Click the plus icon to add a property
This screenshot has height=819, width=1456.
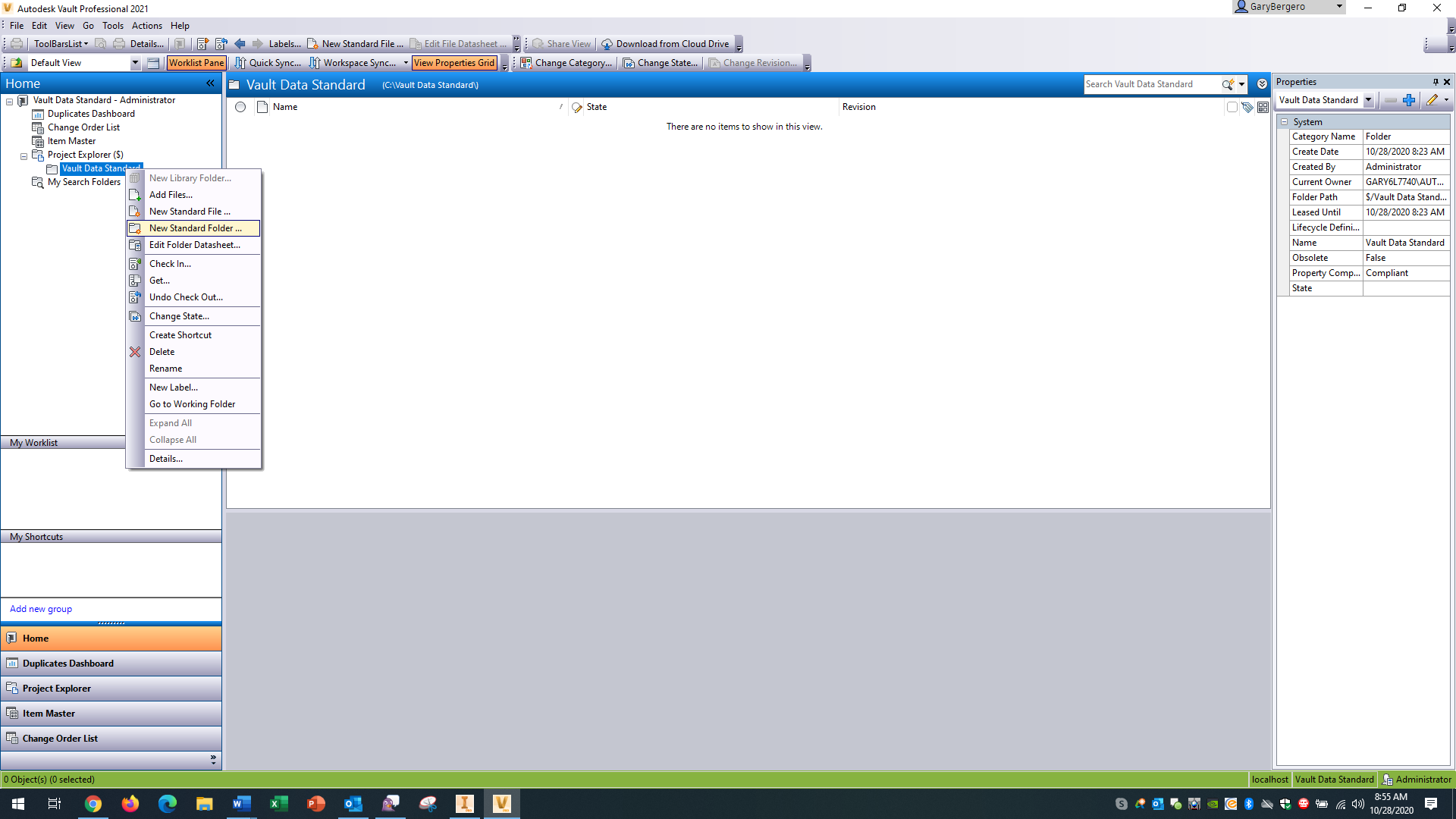1410,100
